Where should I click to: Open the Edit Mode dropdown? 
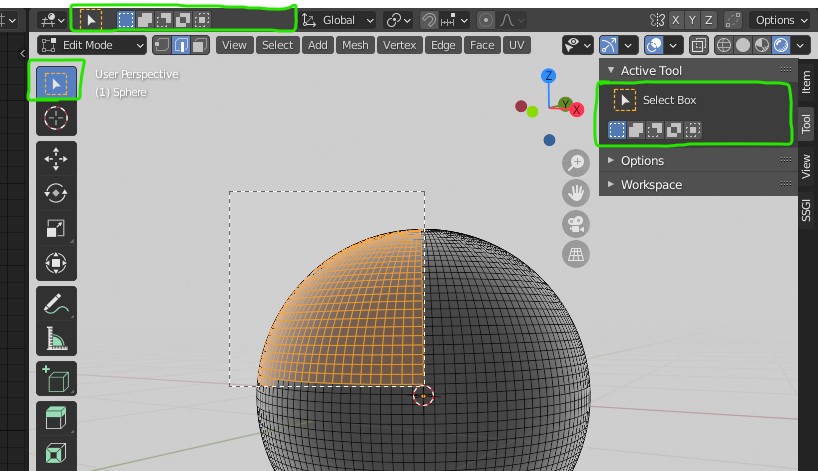[x=92, y=45]
